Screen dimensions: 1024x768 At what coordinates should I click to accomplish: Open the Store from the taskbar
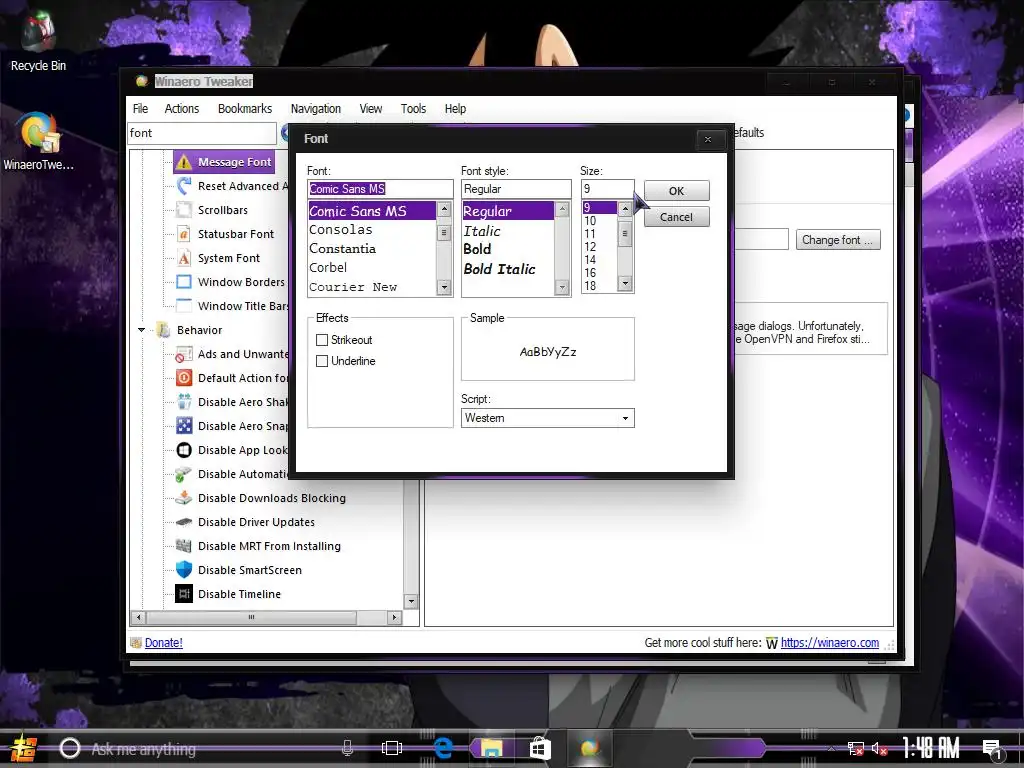coord(540,748)
